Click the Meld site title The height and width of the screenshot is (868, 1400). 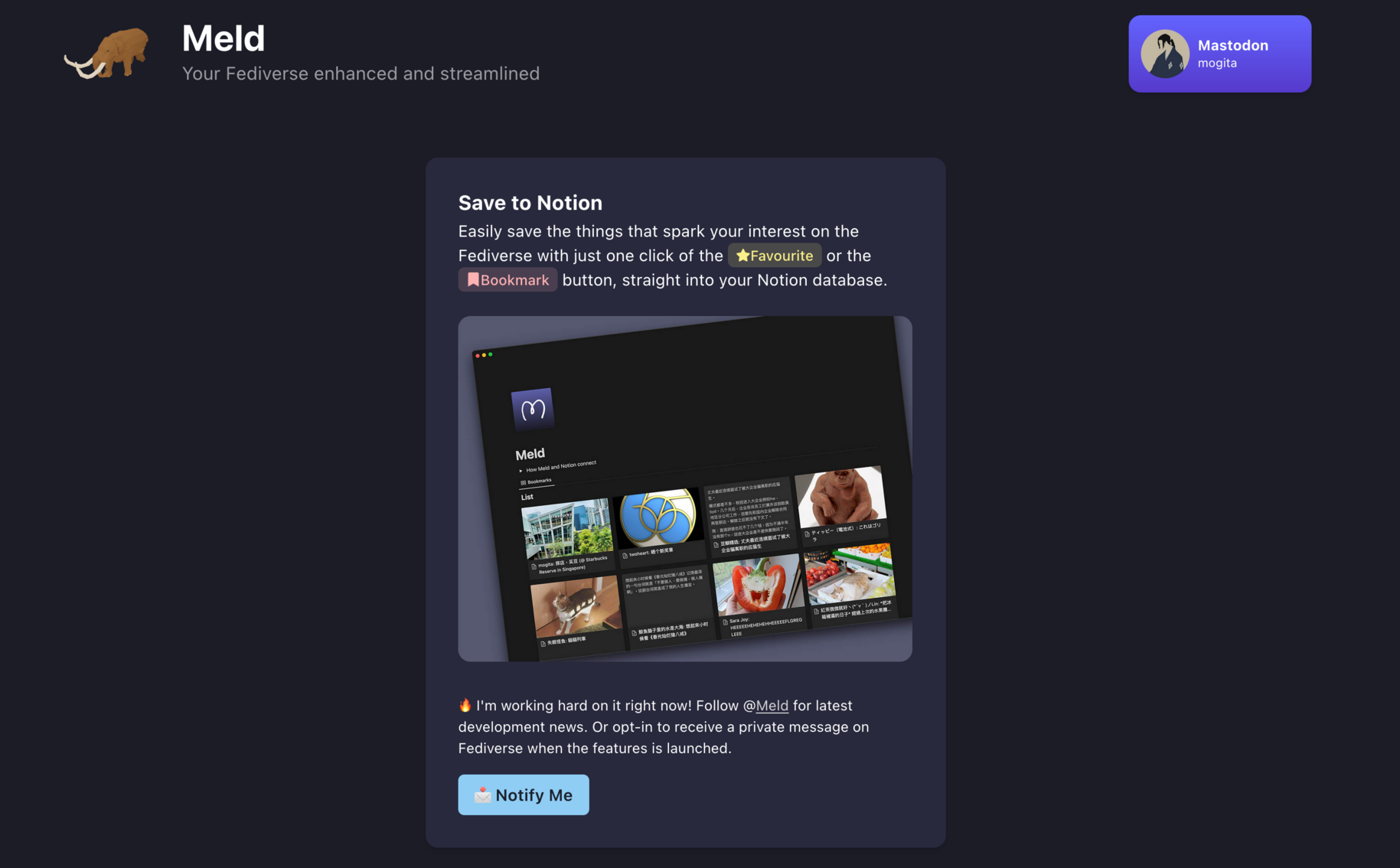[223, 38]
